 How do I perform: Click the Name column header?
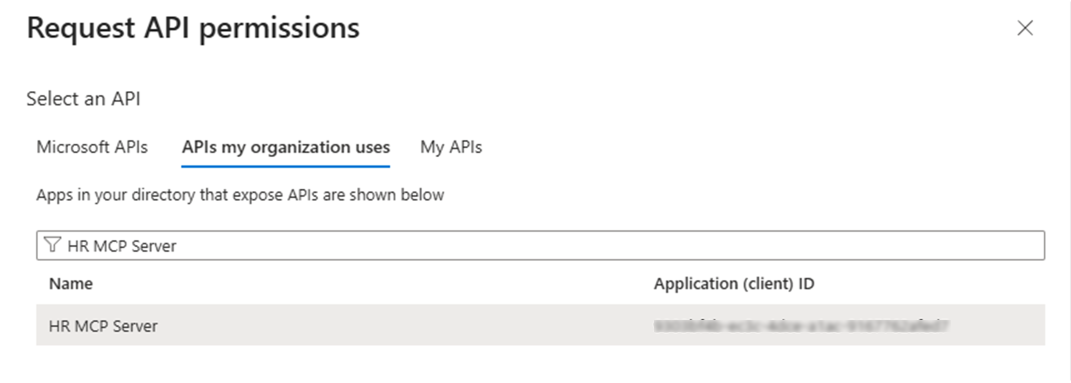click(x=71, y=284)
